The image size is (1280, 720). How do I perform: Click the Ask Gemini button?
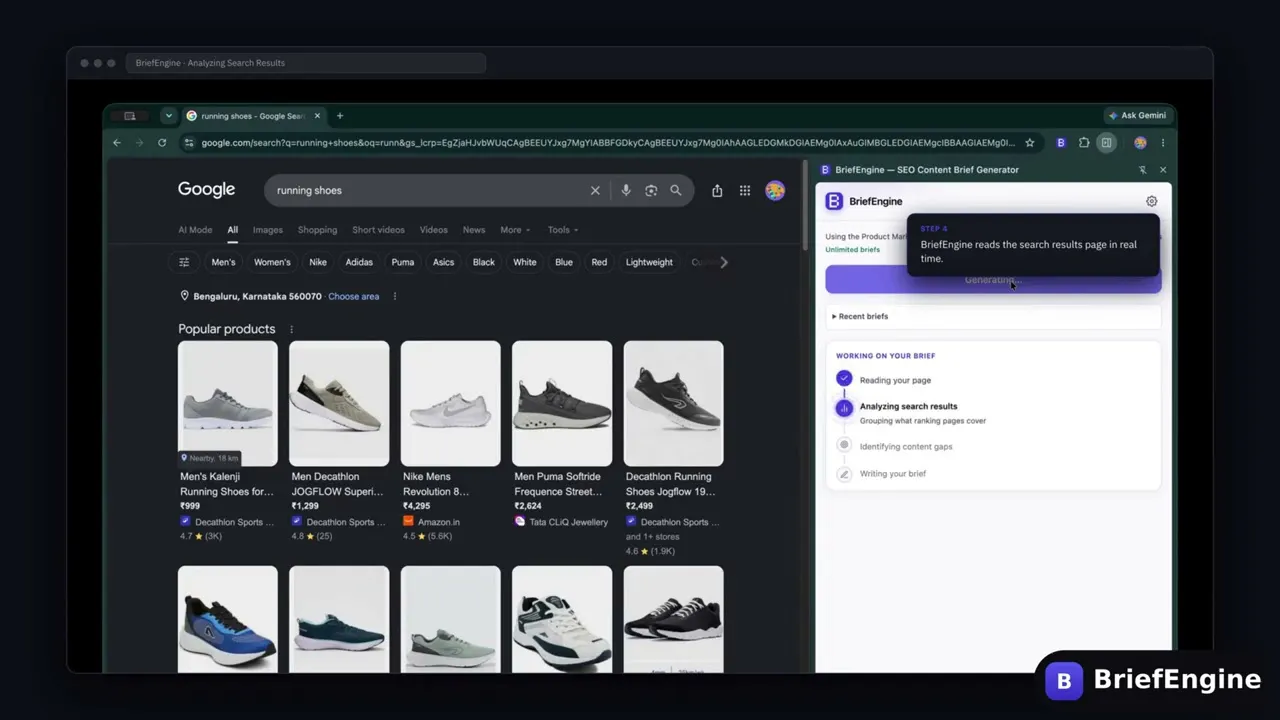(1137, 116)
